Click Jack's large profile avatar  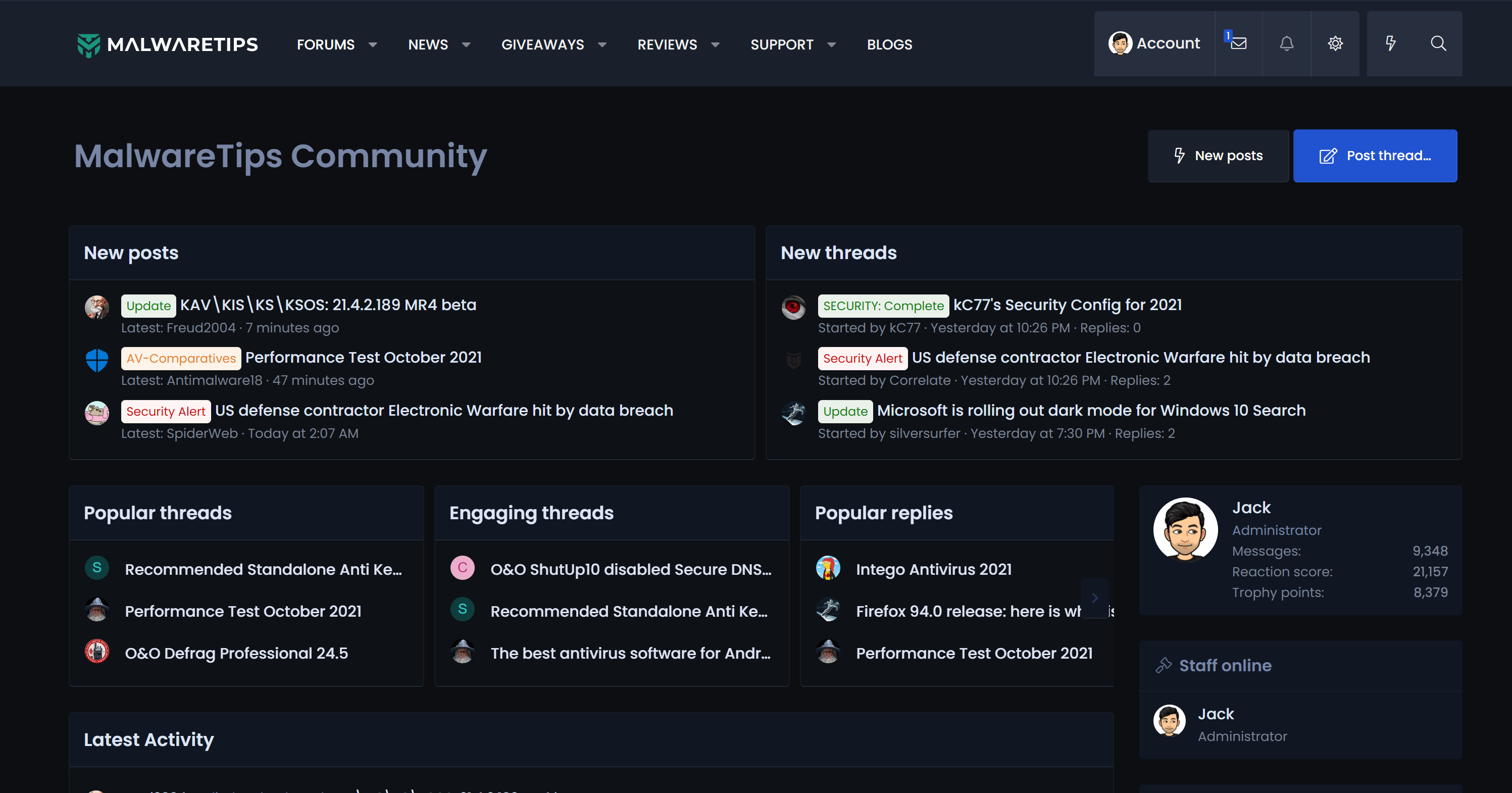1185,529
